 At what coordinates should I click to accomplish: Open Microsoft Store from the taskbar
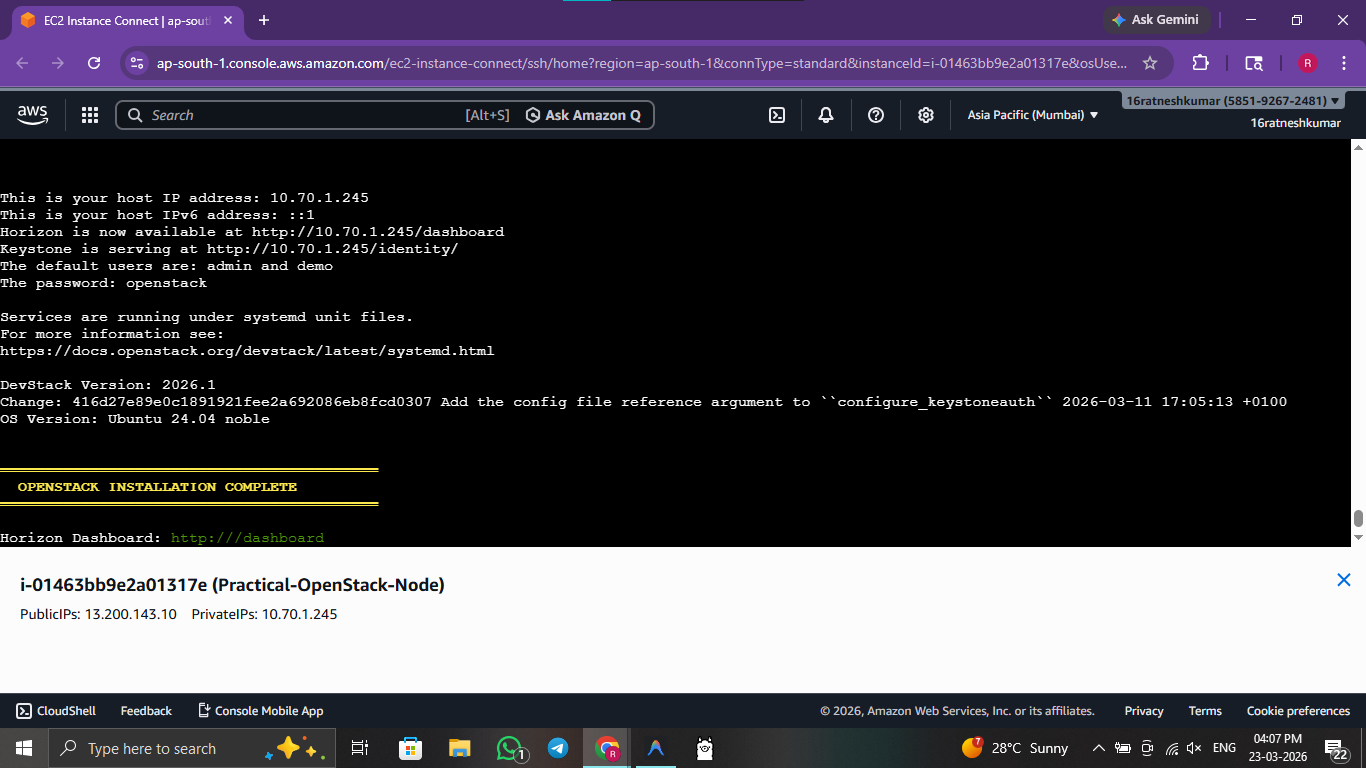pos(410,748)
